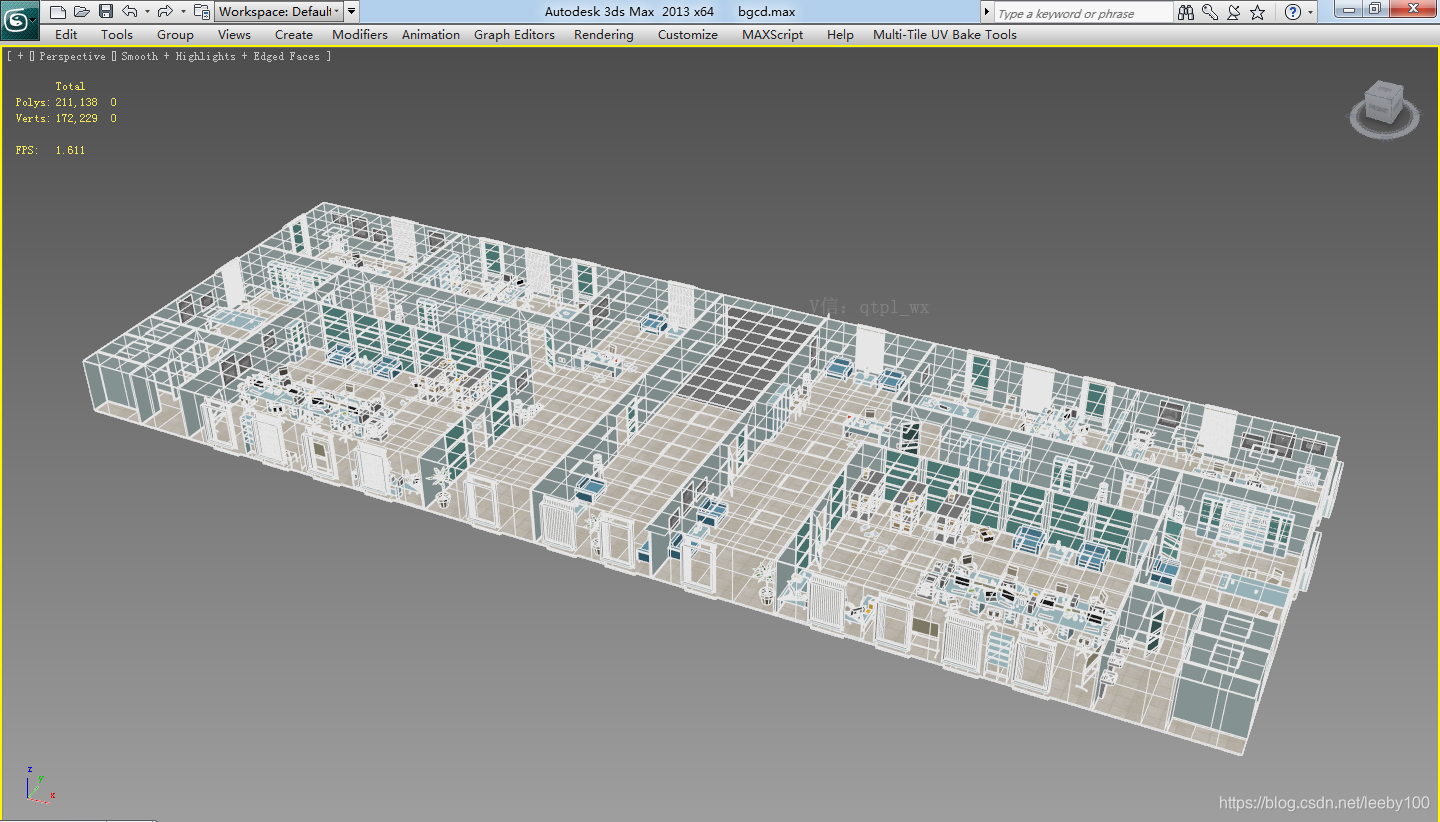Redo the action with the Redo arrow

click(165, 12)
